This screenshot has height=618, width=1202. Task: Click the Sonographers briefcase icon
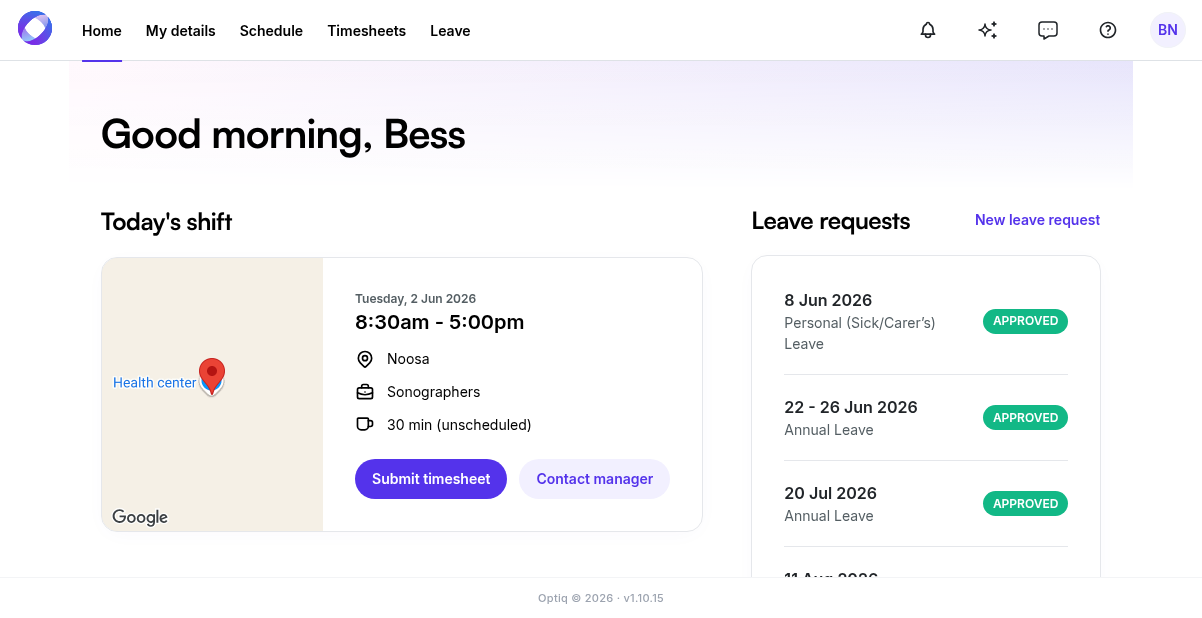pos(365,392)
